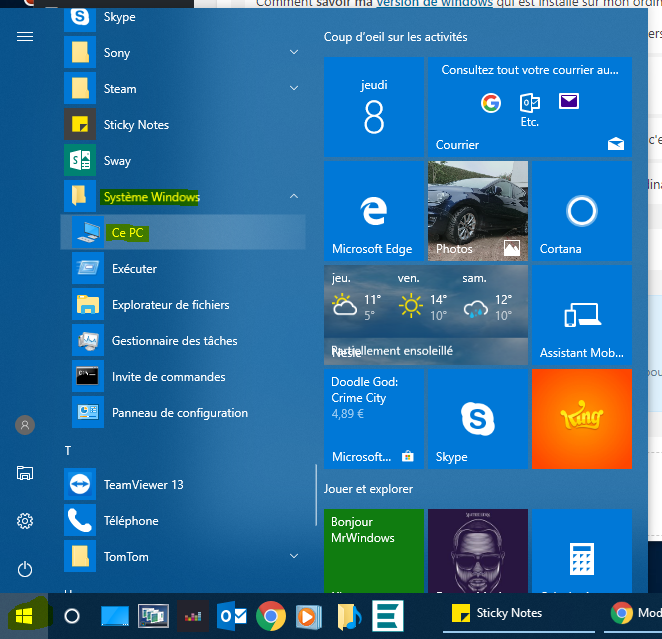This screenshot has height=639, width=662.
Task: Open the green Bonjour MrWindows tile
Action: click(x=374, y=551)
